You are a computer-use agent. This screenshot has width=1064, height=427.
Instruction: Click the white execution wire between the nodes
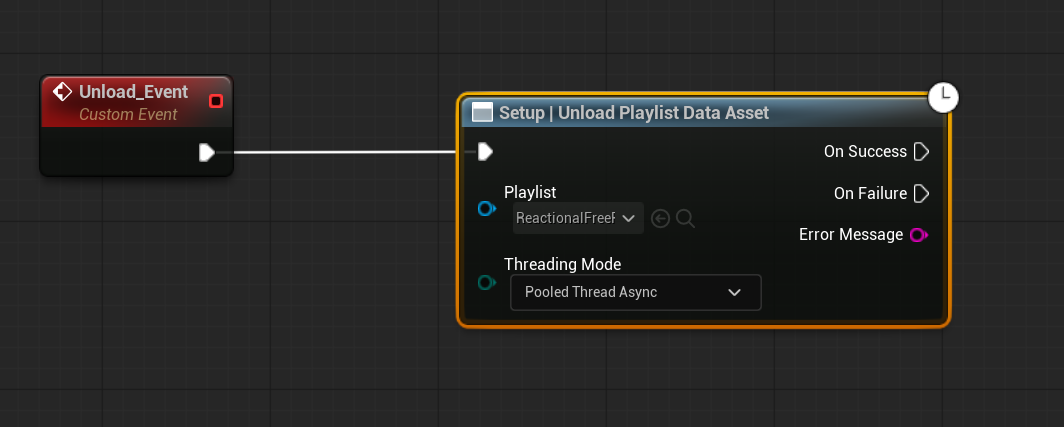[345, 152]
